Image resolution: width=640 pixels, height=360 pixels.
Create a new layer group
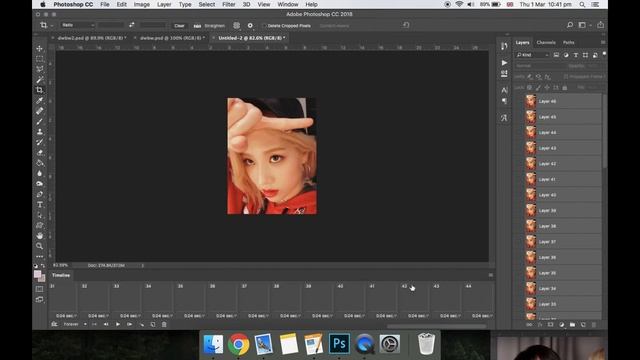(x=572, y=325)
